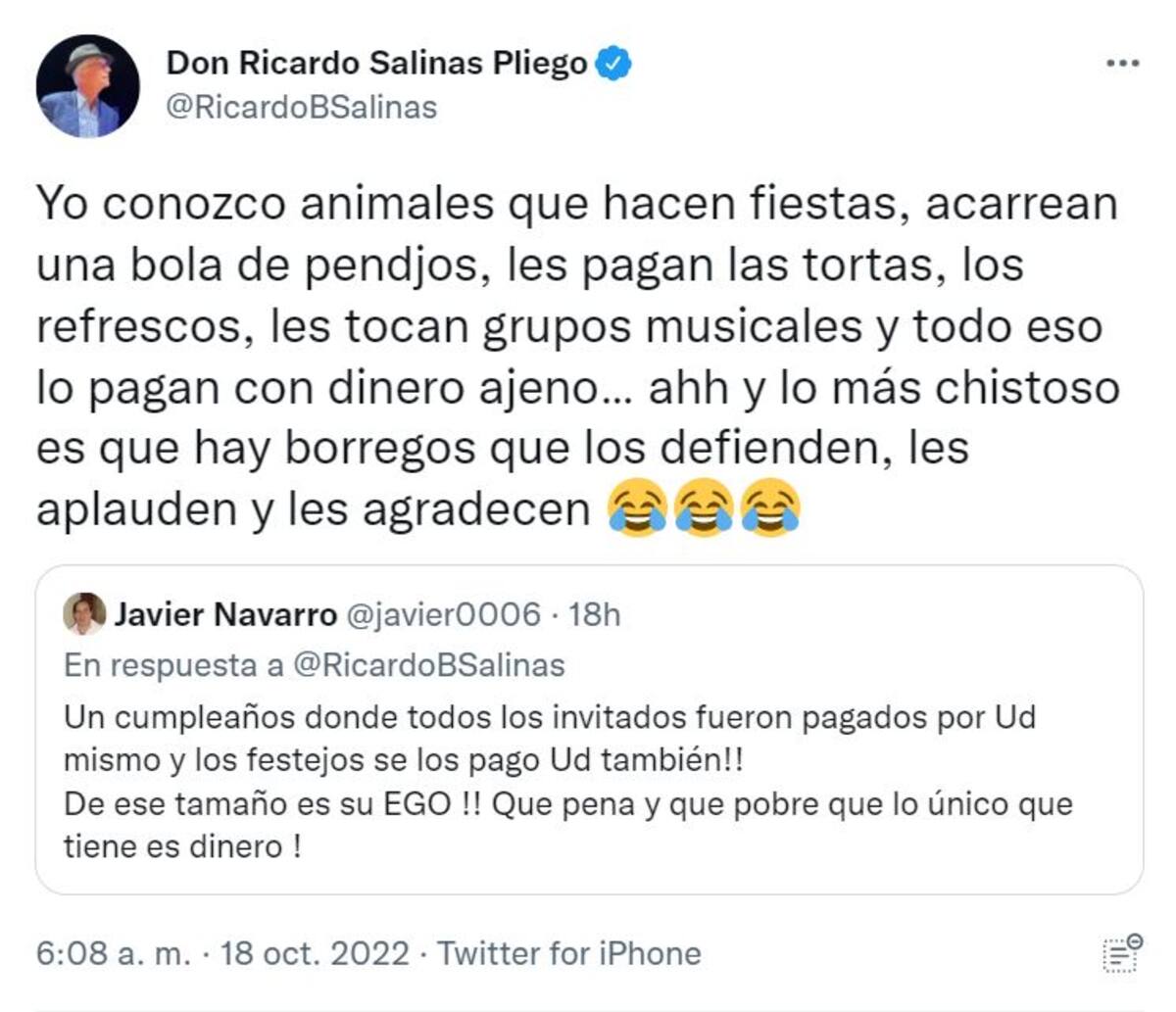Click the list icon at bottom right
Image resolution: width=1176 pixels, height=1012 pixels.
[1122, 953]
